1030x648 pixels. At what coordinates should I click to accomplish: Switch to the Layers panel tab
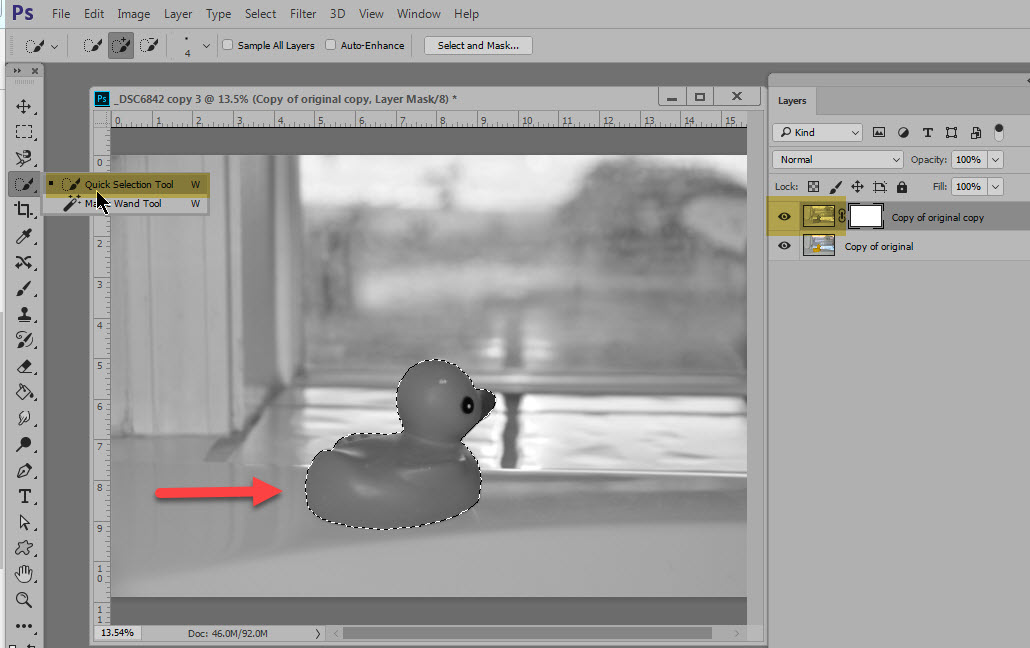[792, 101]
